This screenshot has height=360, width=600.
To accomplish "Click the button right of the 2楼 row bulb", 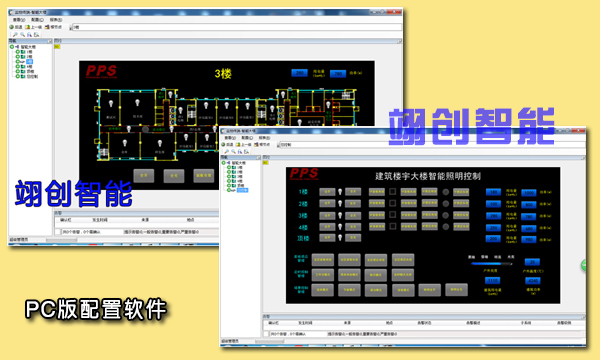I will coord(353,203).
